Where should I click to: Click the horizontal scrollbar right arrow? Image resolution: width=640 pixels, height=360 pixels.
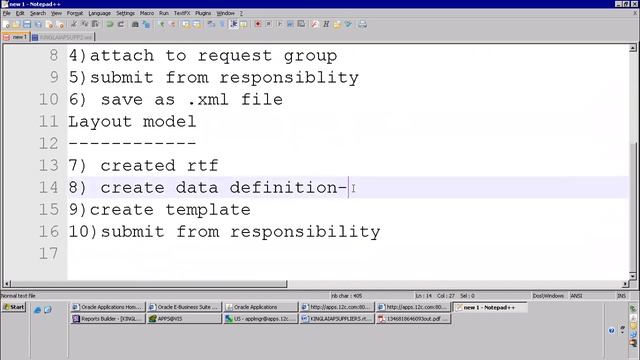(626, 284)
